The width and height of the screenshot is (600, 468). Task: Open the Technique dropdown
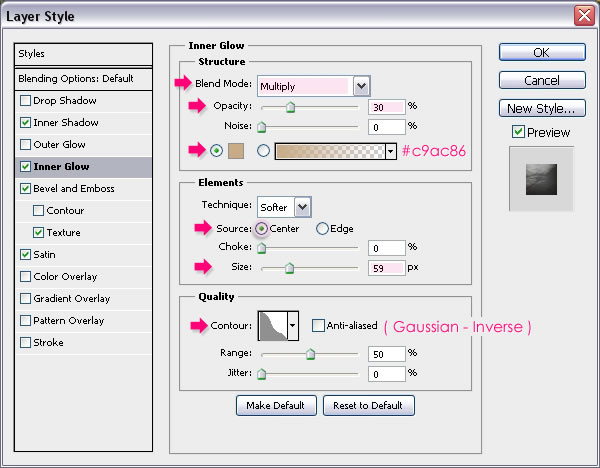[302, 207]
